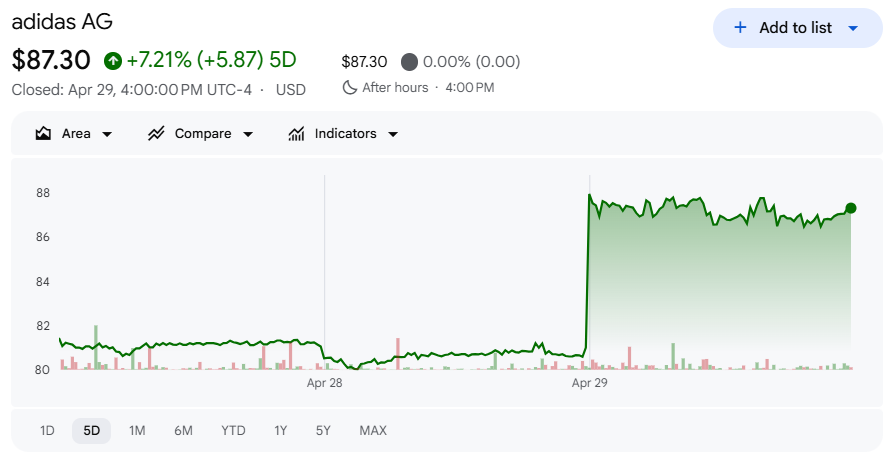Click the green up-arrow gain icon
The height and width of the screenshot is (461, 890).
(x=113, y=60)
